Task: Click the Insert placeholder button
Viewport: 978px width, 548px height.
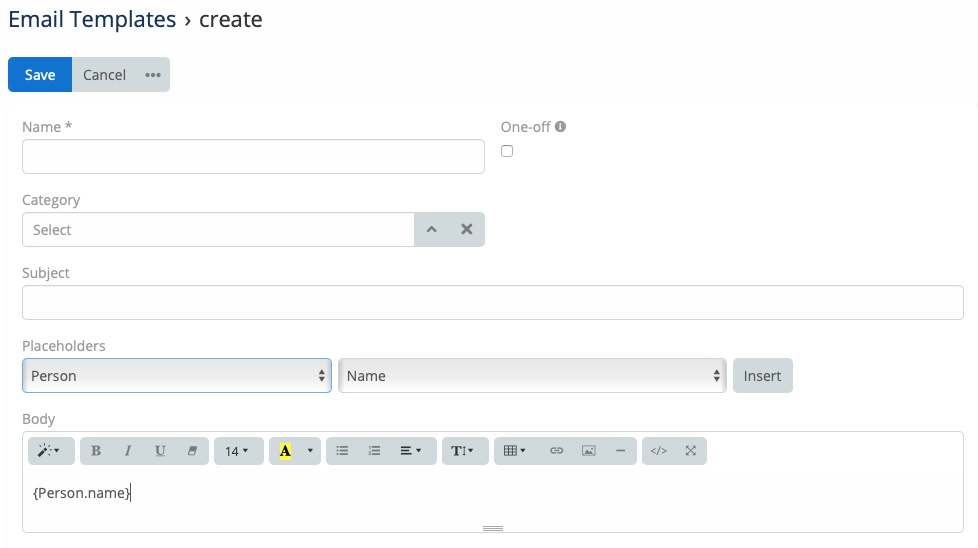Action: pos(762,376)
